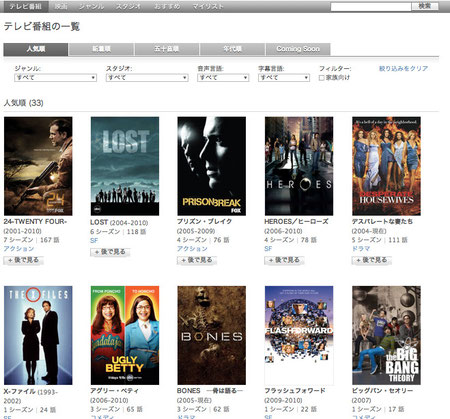Viewport: 450px width, 419px height.
Task: Add プリズン・ブレイク to 後で見る list
Action: pos(197,260)
